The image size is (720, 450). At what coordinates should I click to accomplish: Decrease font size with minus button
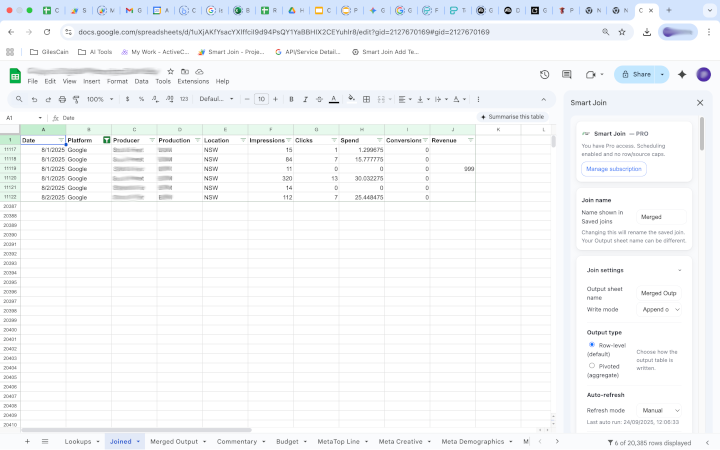point(247,99)
